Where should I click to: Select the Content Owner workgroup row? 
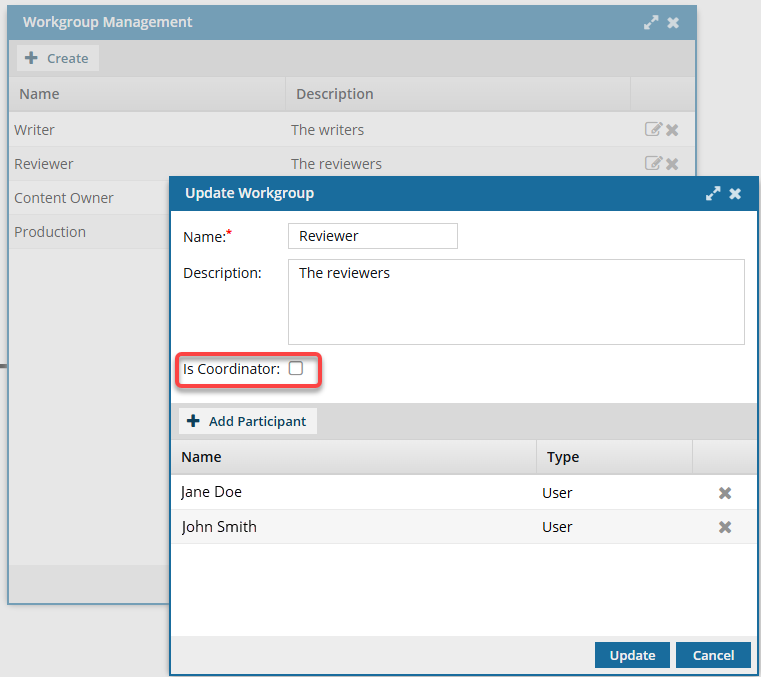point(64,198)
